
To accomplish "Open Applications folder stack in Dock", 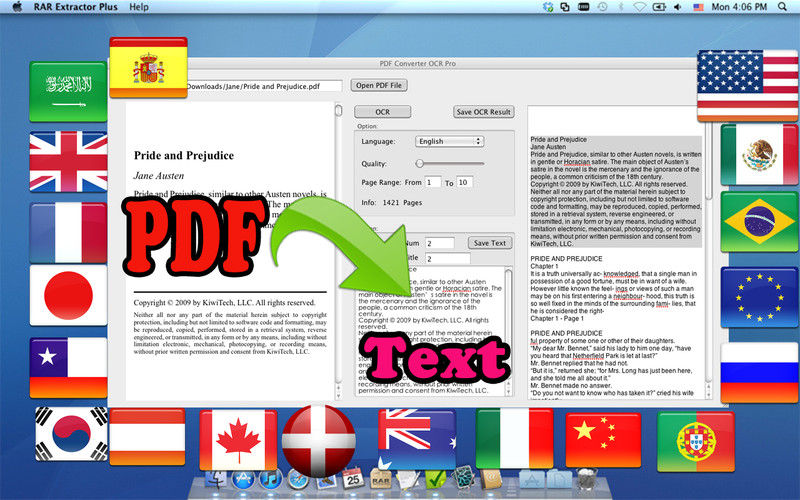I will [532, 480].
